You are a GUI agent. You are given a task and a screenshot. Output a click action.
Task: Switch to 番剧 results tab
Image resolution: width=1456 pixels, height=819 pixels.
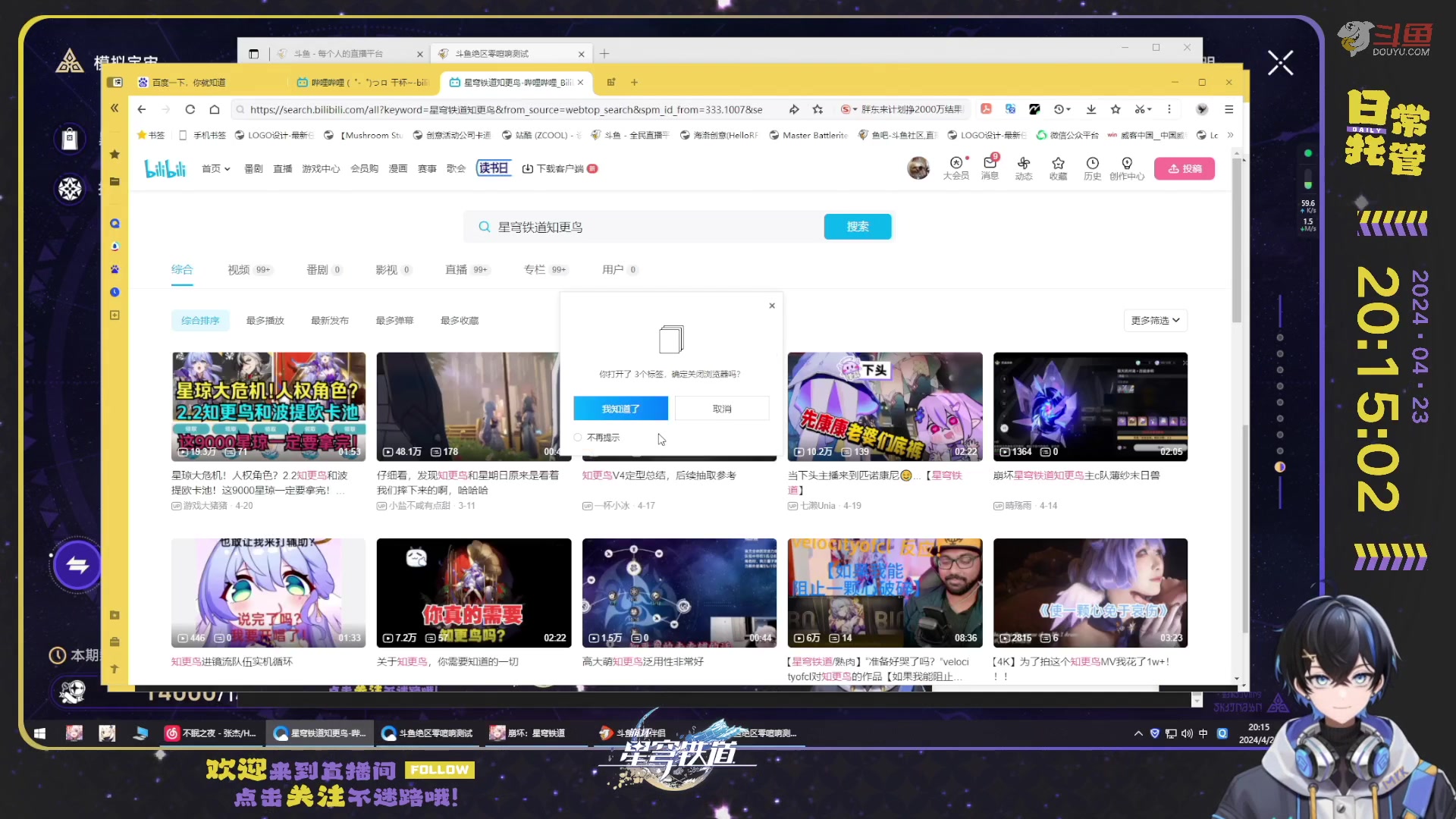pos(324,269)
